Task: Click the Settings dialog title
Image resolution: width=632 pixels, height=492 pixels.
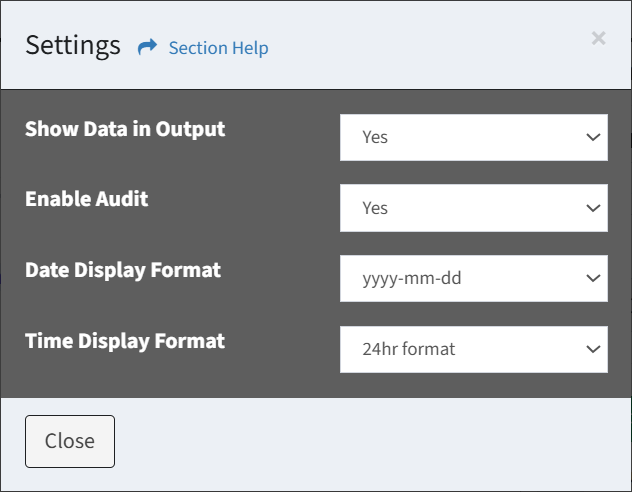Action: click(x=73, y=46)
